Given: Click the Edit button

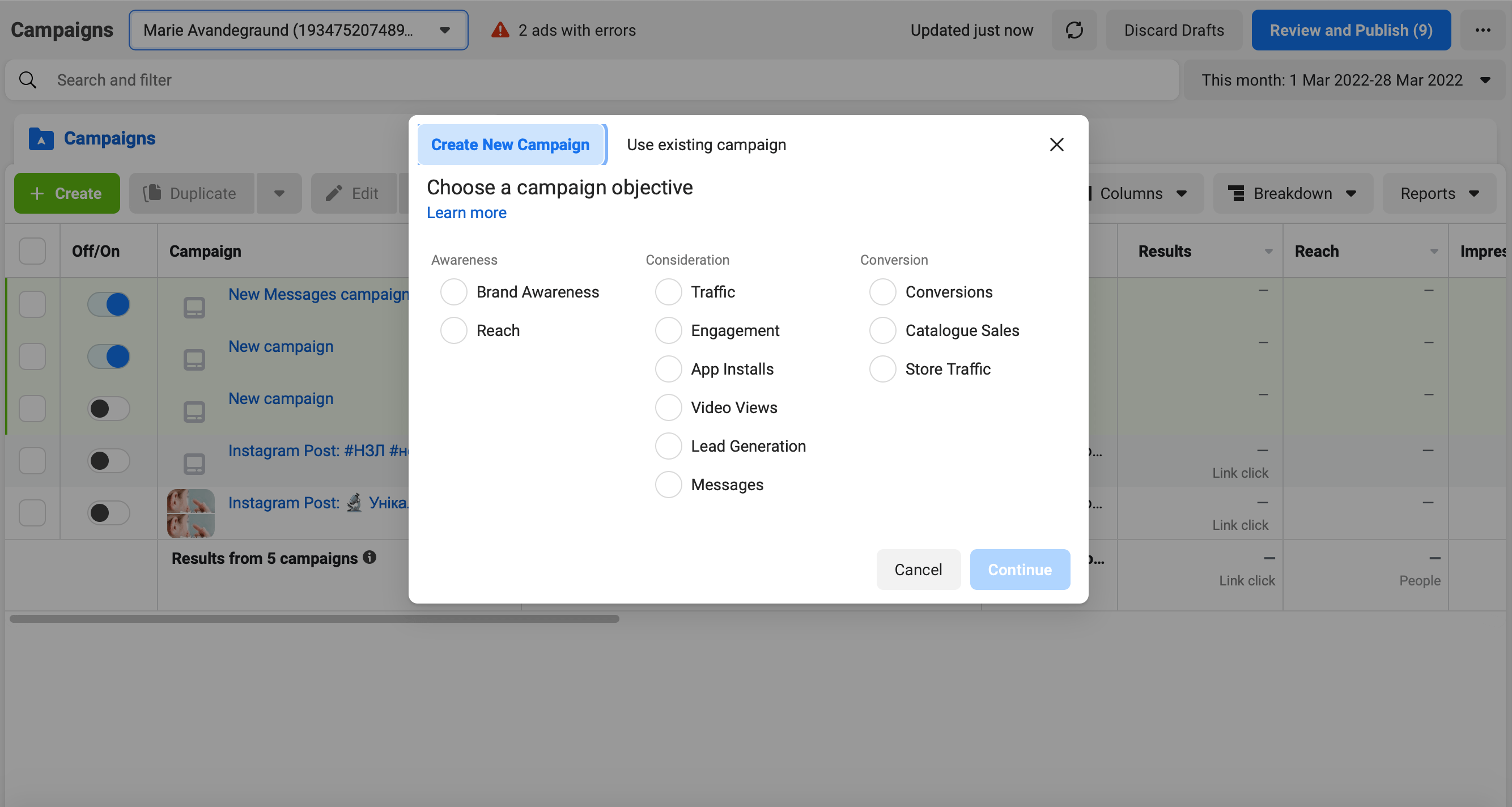Looking at the screenshot, I should [x=354, y=193].
